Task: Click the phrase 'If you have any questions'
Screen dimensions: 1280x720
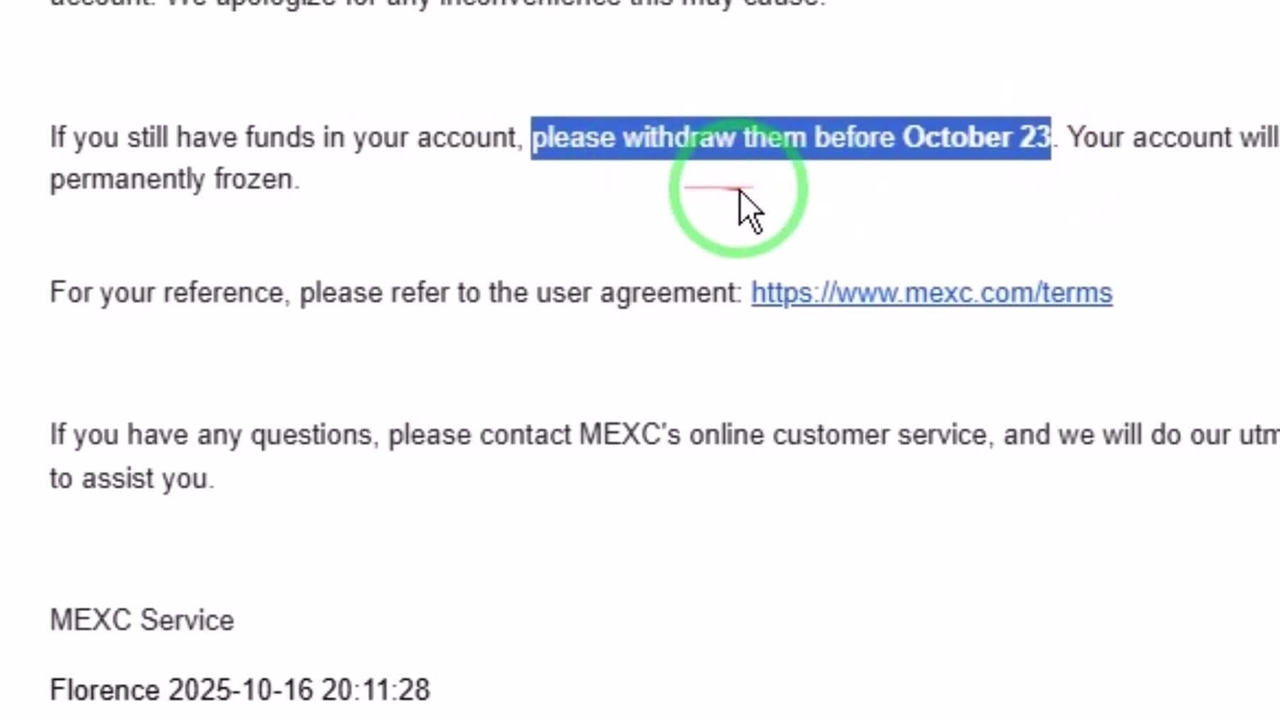Action: (211, 435)
